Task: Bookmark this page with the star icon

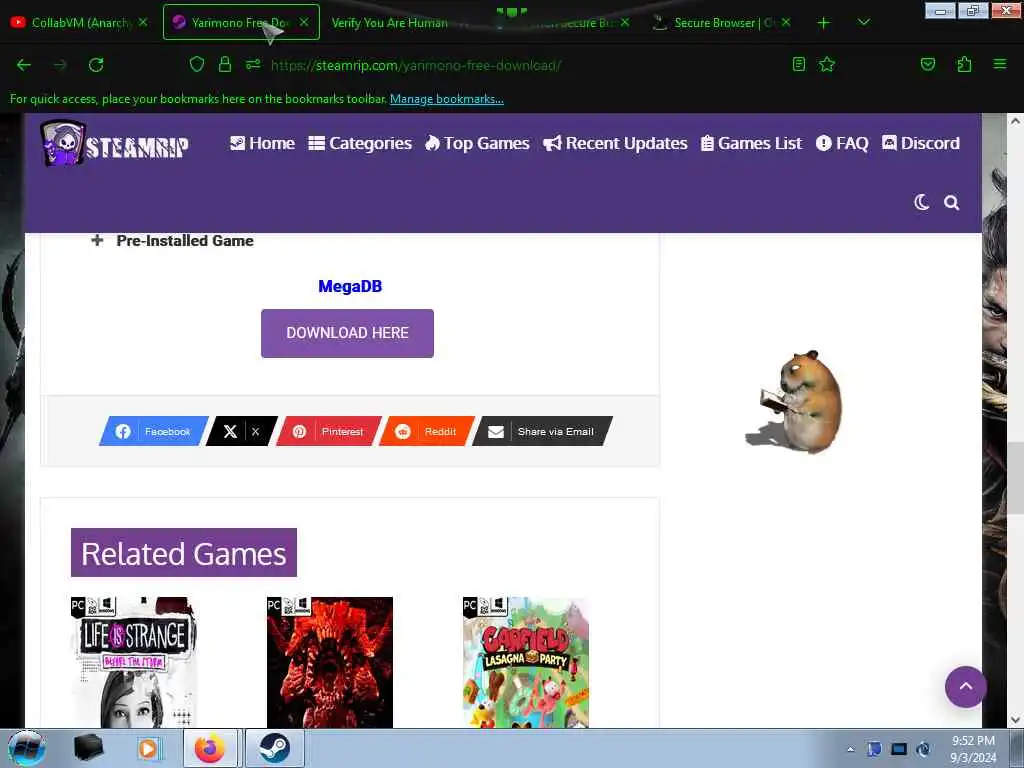Action: tap(827, 64)
